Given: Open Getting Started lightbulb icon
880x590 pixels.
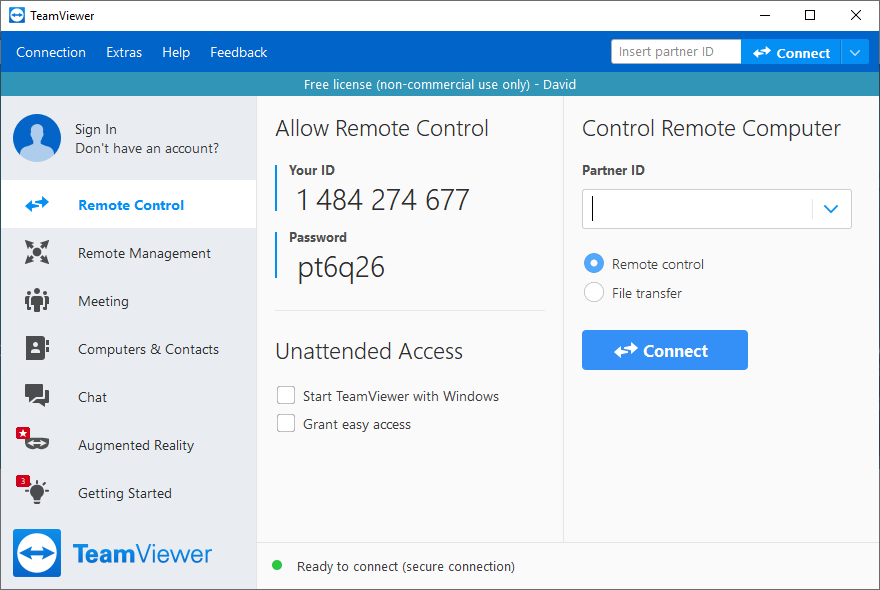Looking at the screenshot, I should click(34, 490).
